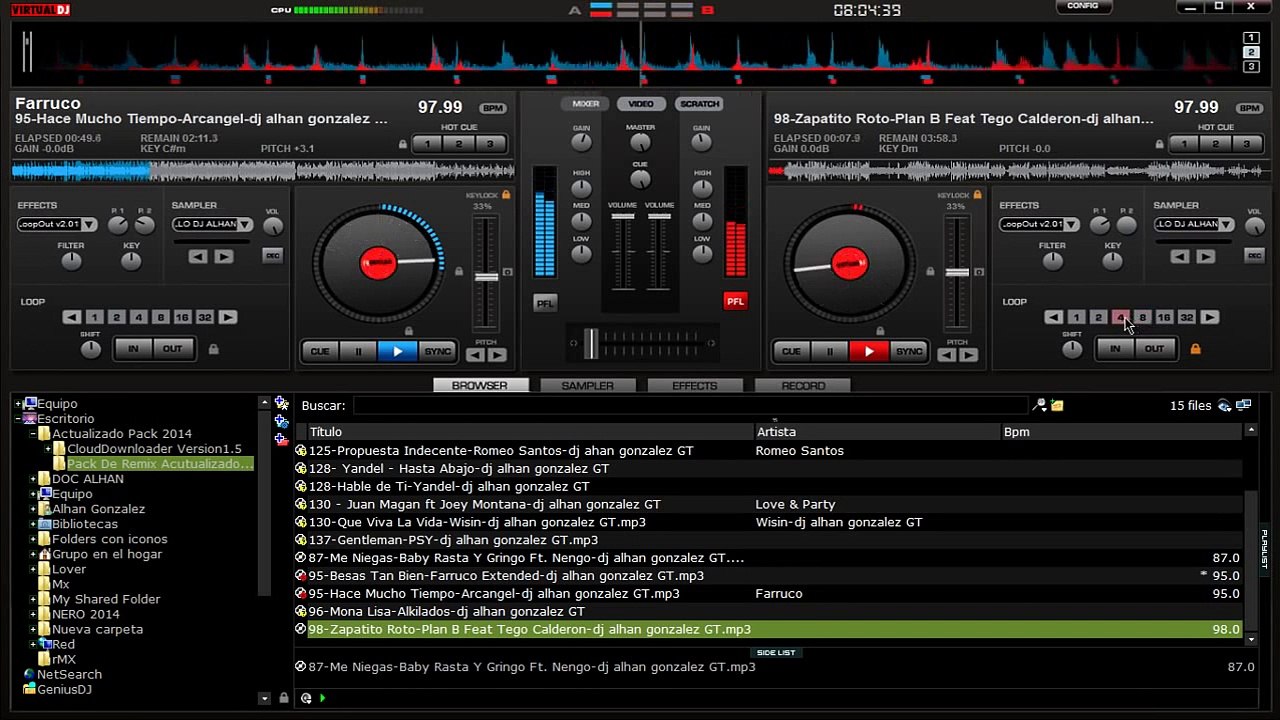Screen dimensions: 1280x720
Task: Click left deck sampler REC button
Action: pyautogui.click(x=272, y=256)
